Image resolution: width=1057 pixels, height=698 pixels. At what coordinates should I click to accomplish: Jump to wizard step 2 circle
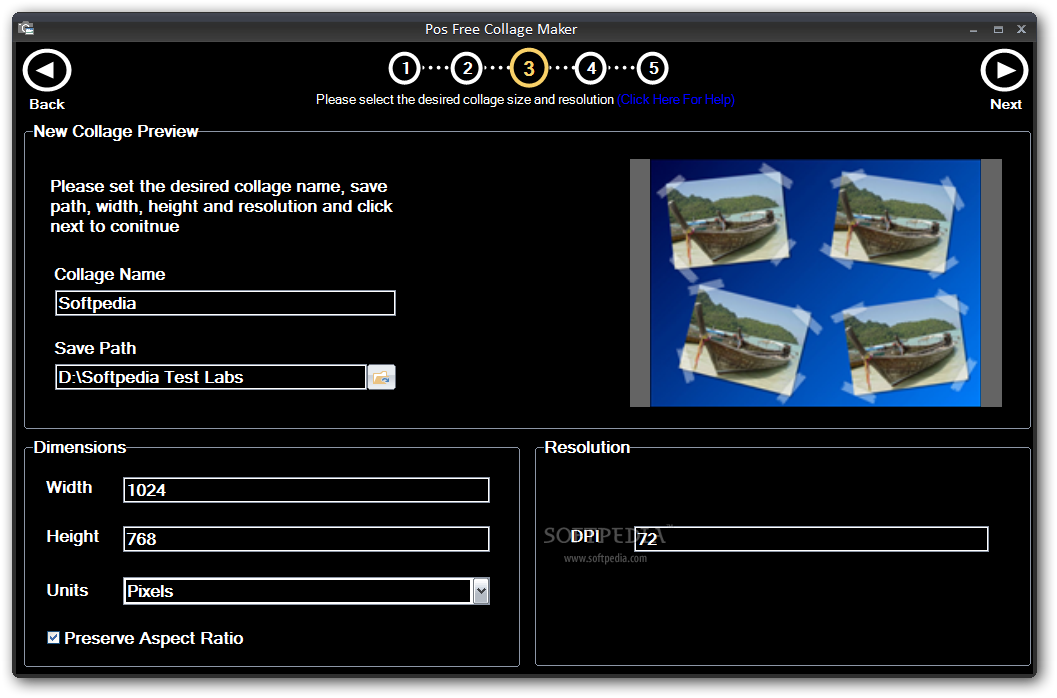(x=466, y=68)
